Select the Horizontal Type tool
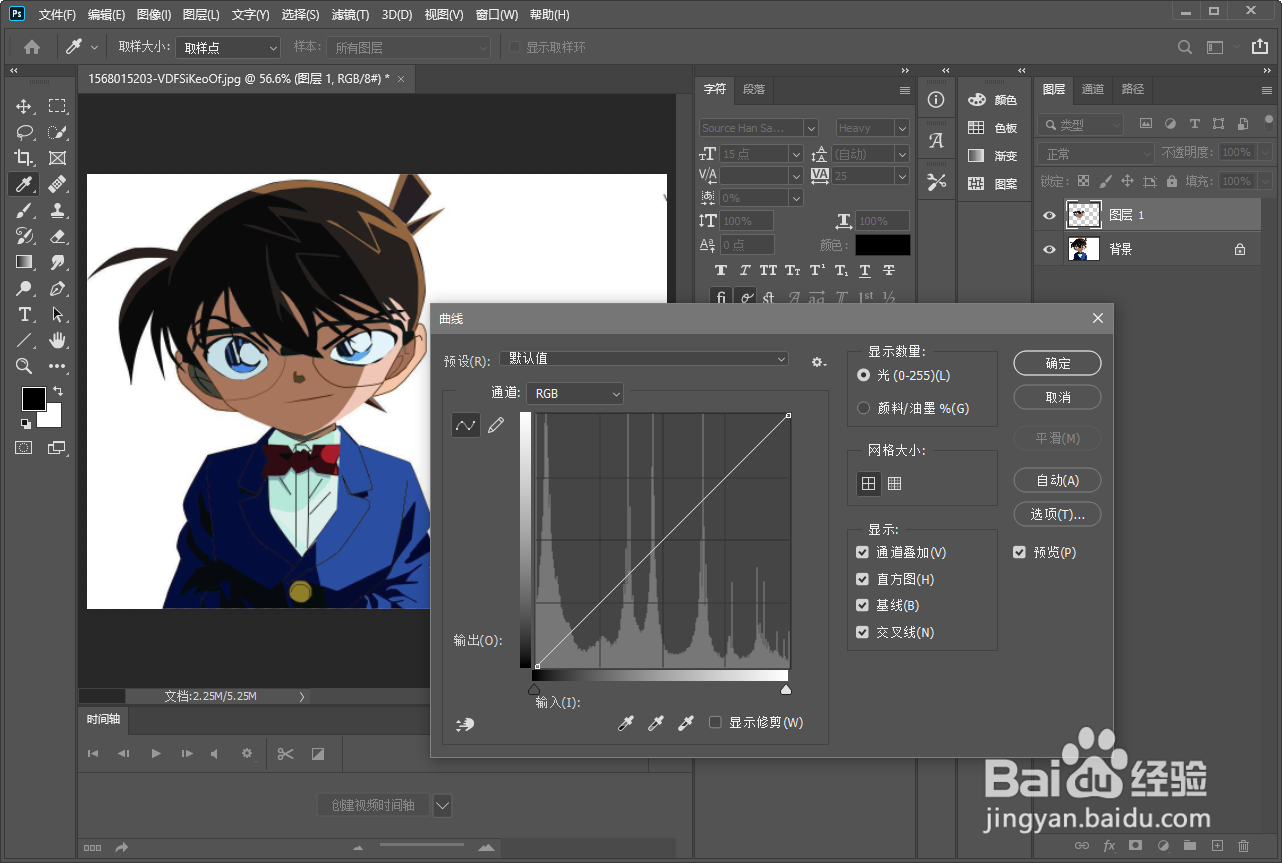Image resolution: width=1282 pixels, height=863 pixels. click(24, 314)
